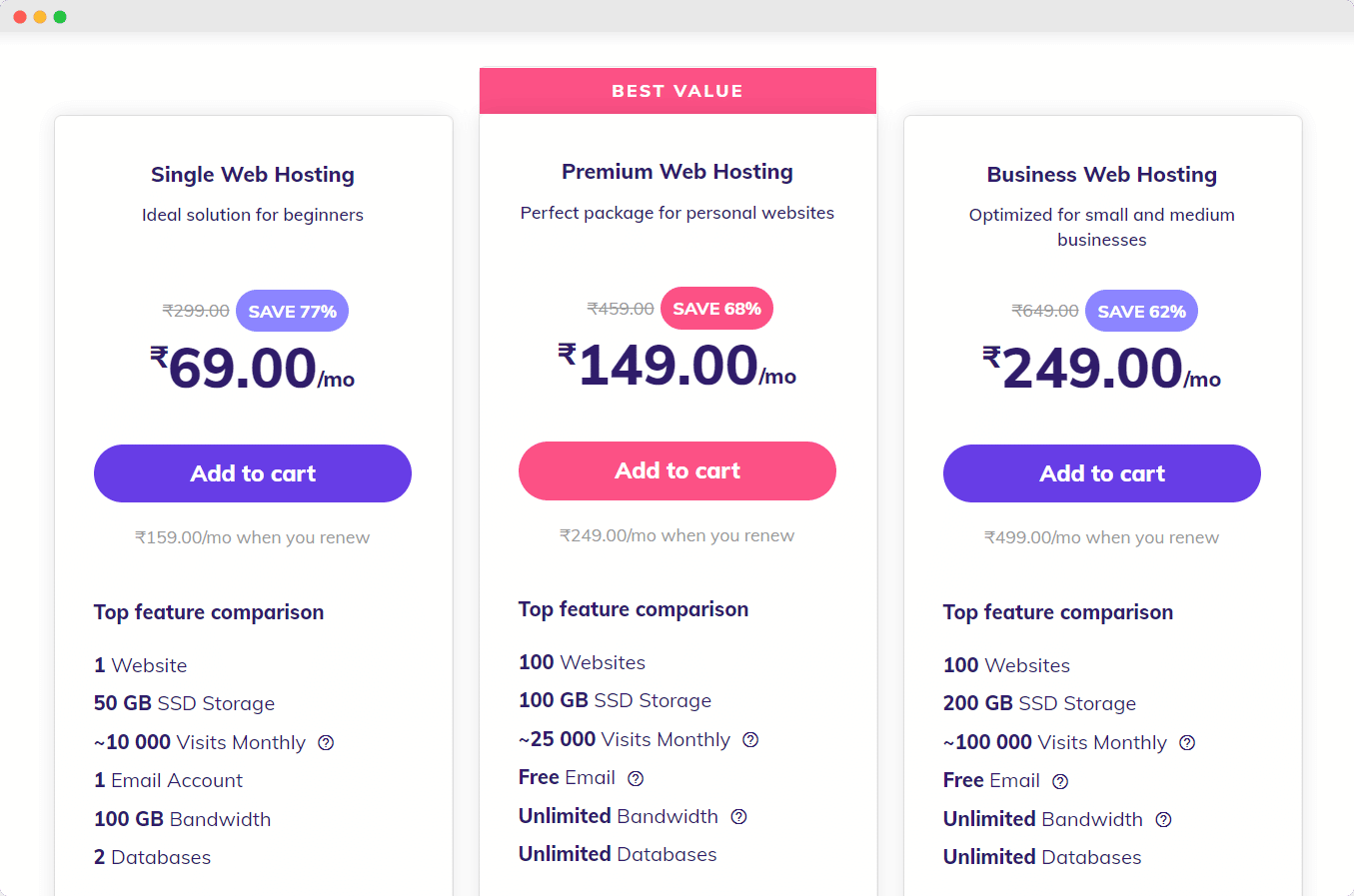Show tooltip for Premium Unlimited Bandwidth
1354x896 pixels.
point(738,817)
